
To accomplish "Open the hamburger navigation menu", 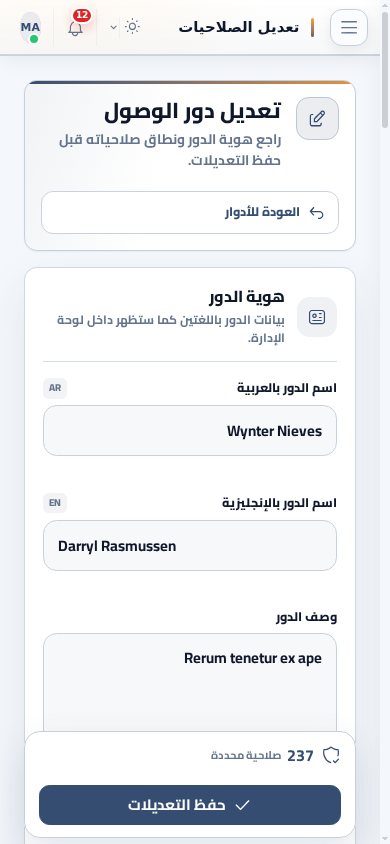I will [x=349, y=27].
